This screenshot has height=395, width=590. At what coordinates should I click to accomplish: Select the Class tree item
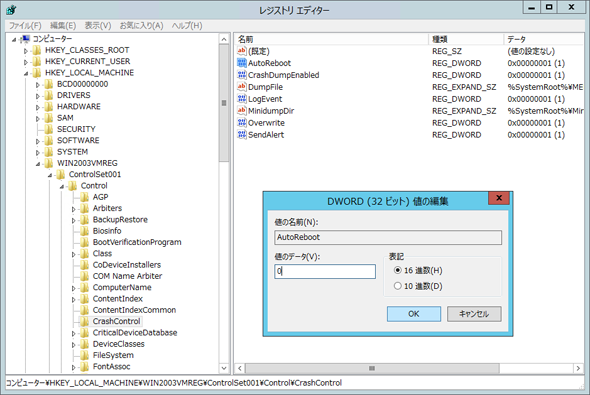click(102, 253)
